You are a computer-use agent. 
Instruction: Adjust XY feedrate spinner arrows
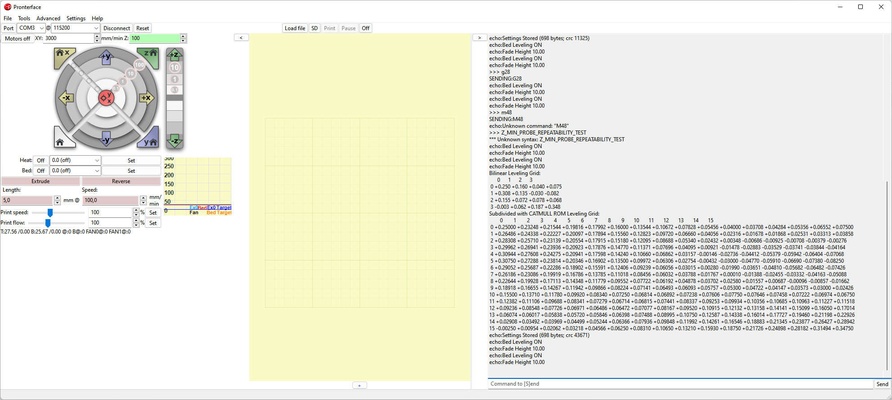tap(97, 38)
